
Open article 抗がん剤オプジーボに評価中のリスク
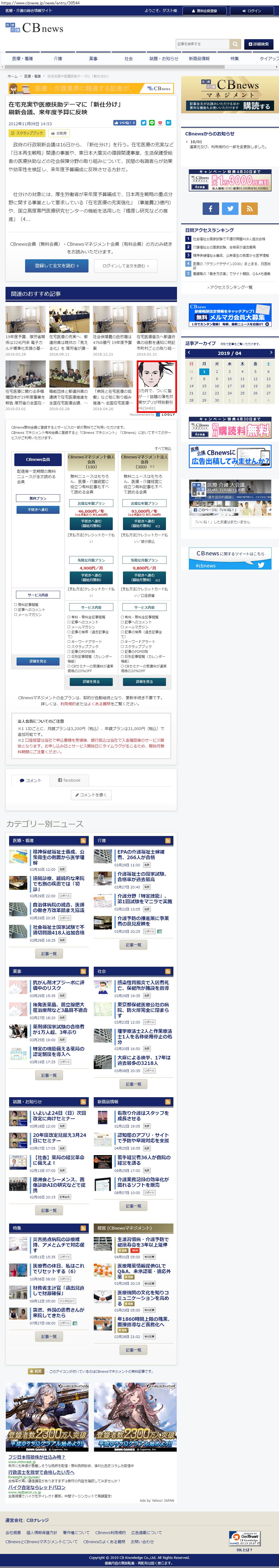point(58,985)
